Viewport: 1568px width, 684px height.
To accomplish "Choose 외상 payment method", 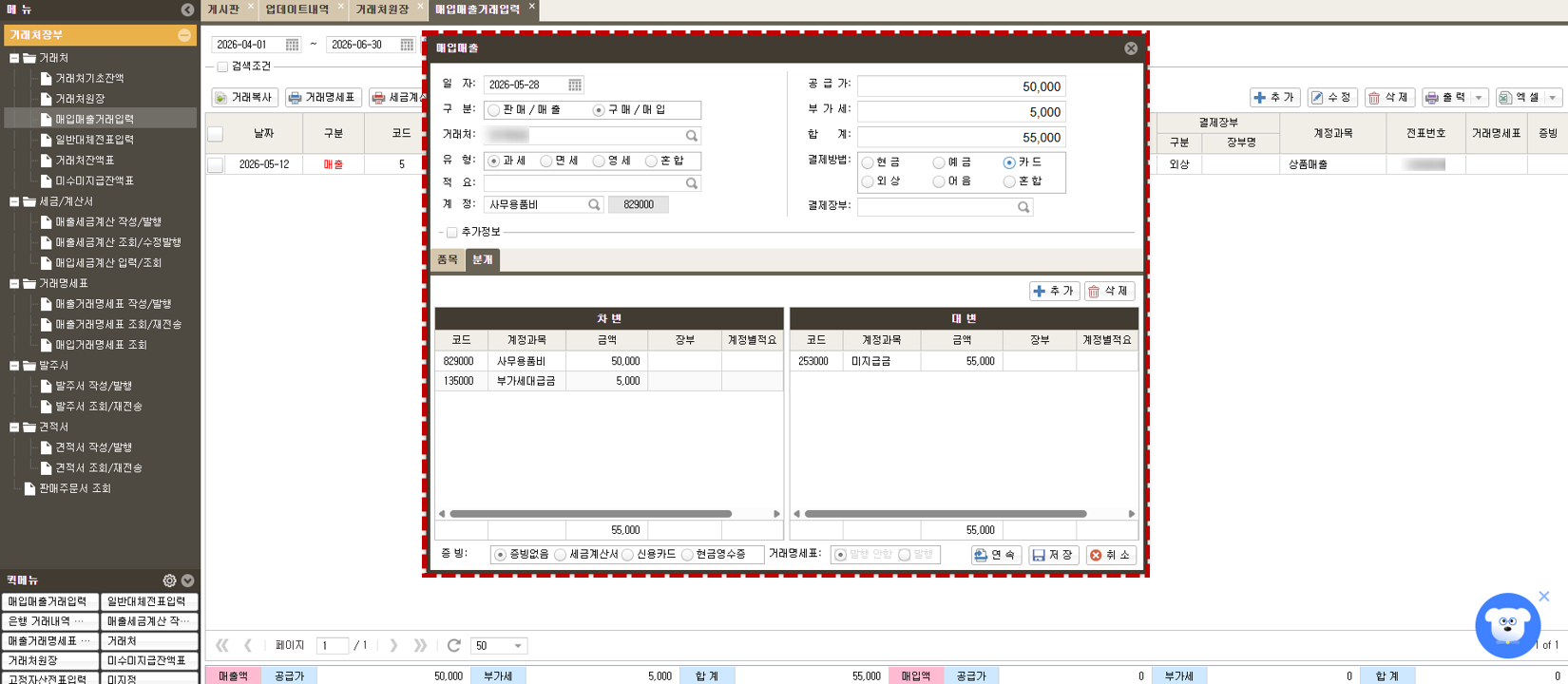I will coord(868,181).
